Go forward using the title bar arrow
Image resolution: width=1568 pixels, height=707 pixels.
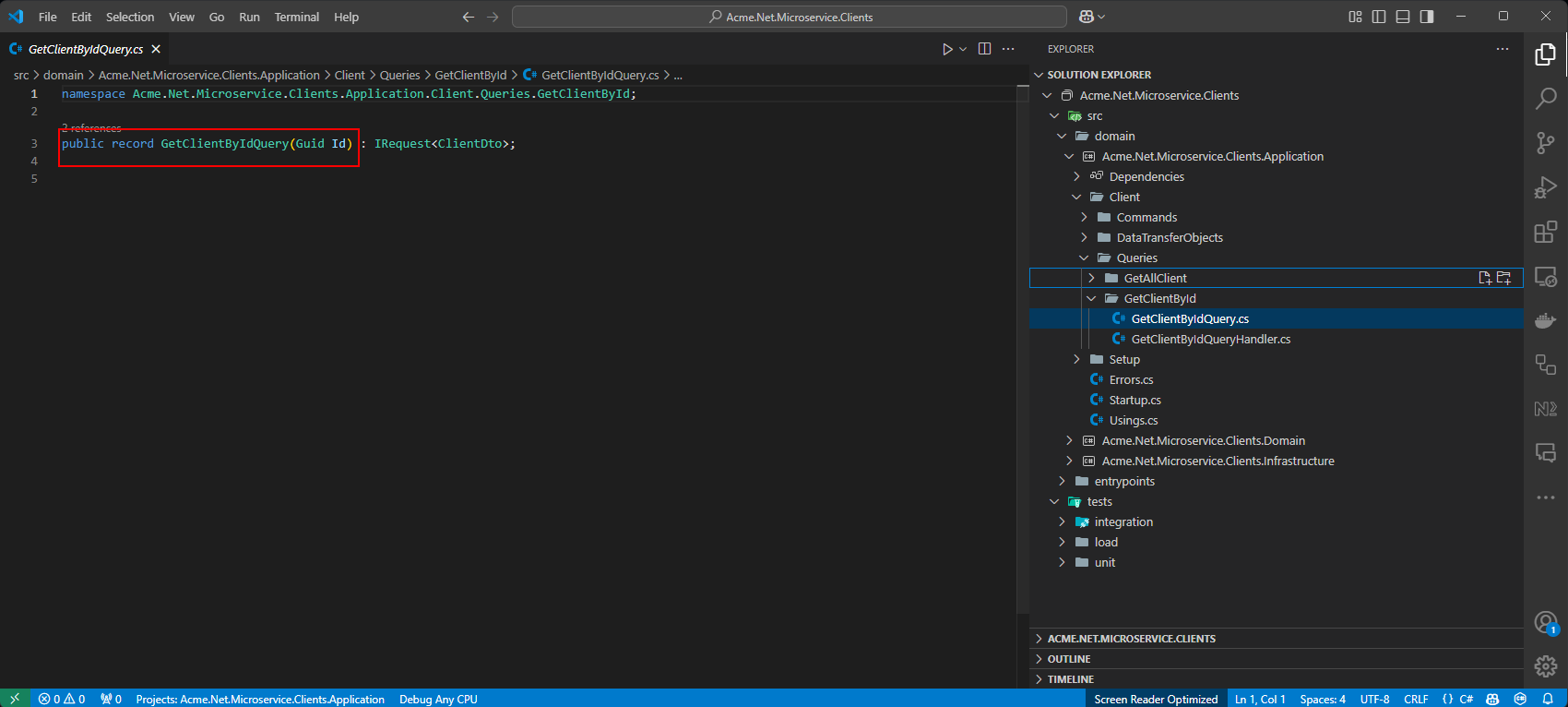pos(493,17)
